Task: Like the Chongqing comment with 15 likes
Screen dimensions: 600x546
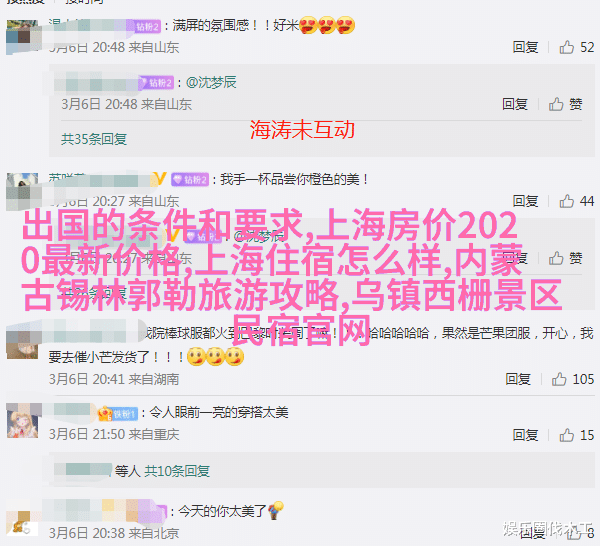Action: point(566,435)
